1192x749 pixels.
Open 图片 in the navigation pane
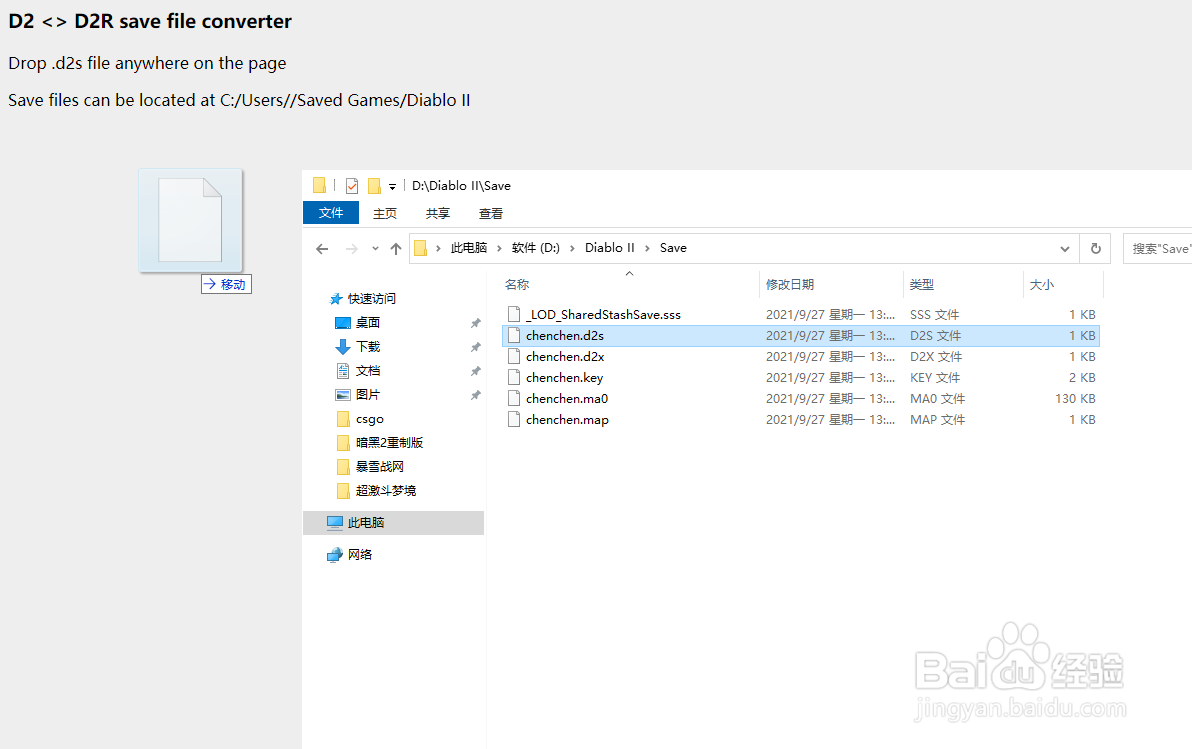(368, 395)
